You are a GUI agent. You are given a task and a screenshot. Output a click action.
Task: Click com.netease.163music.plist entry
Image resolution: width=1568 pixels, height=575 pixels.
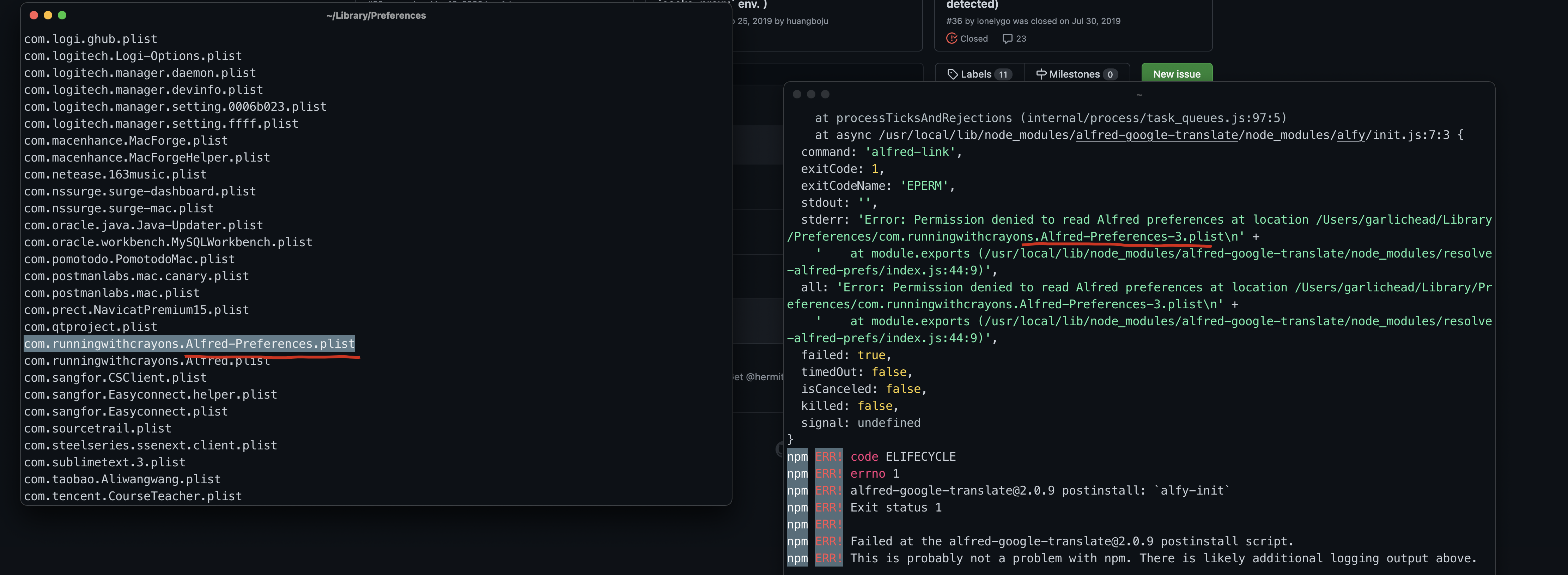(x=115, y=174)
